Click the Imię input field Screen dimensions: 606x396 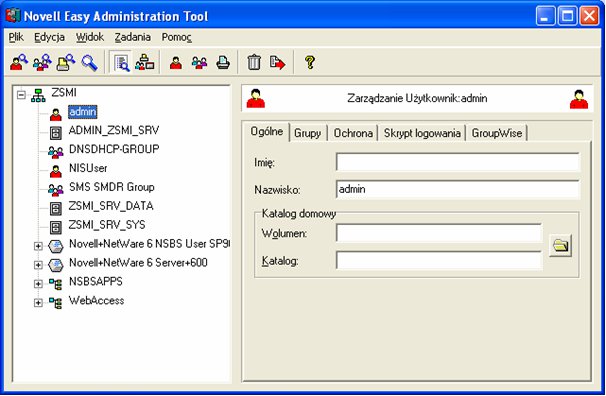coord(458,162)
